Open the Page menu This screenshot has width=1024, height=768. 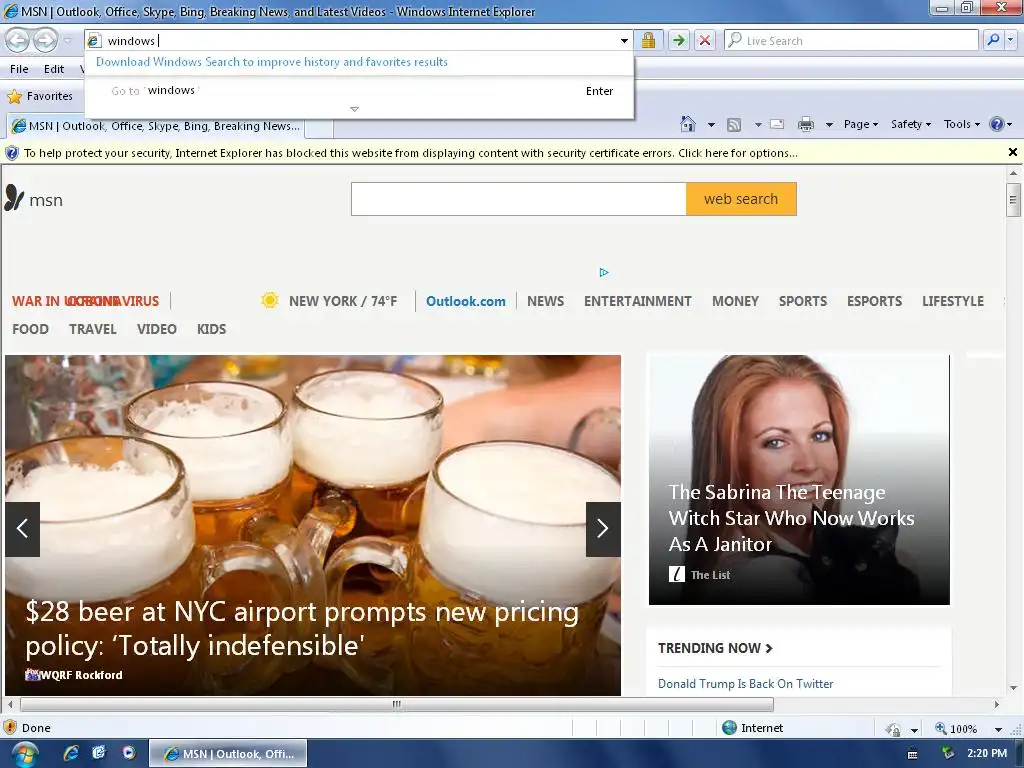click(x=861, y=124)
